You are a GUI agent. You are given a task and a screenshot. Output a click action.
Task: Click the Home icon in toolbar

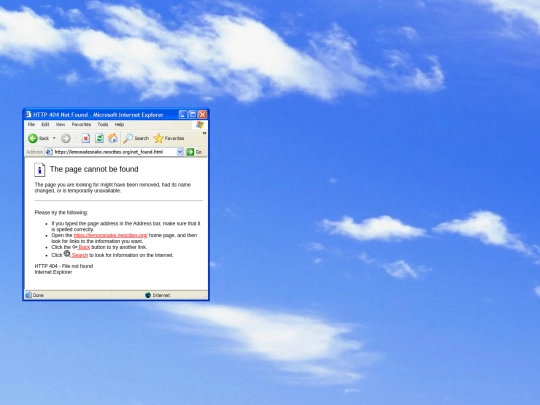pyautogui.click(x=113, y=138)
